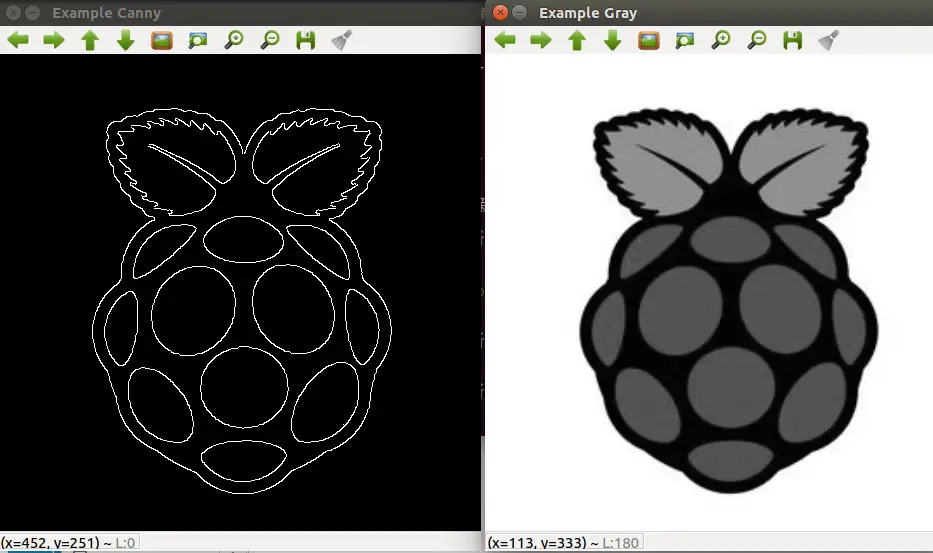Click pan left arrow in Example Gray window

505,40
